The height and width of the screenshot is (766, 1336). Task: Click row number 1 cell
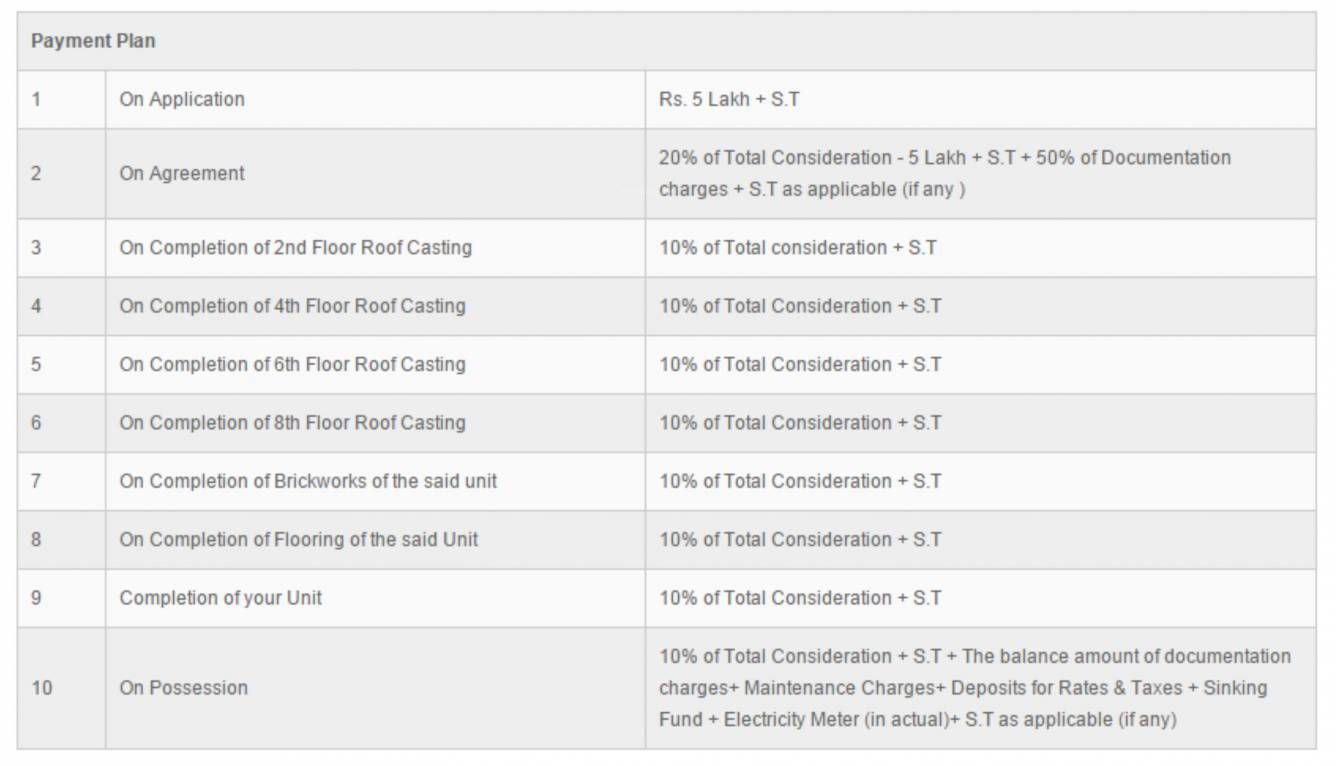pos(37,99)
